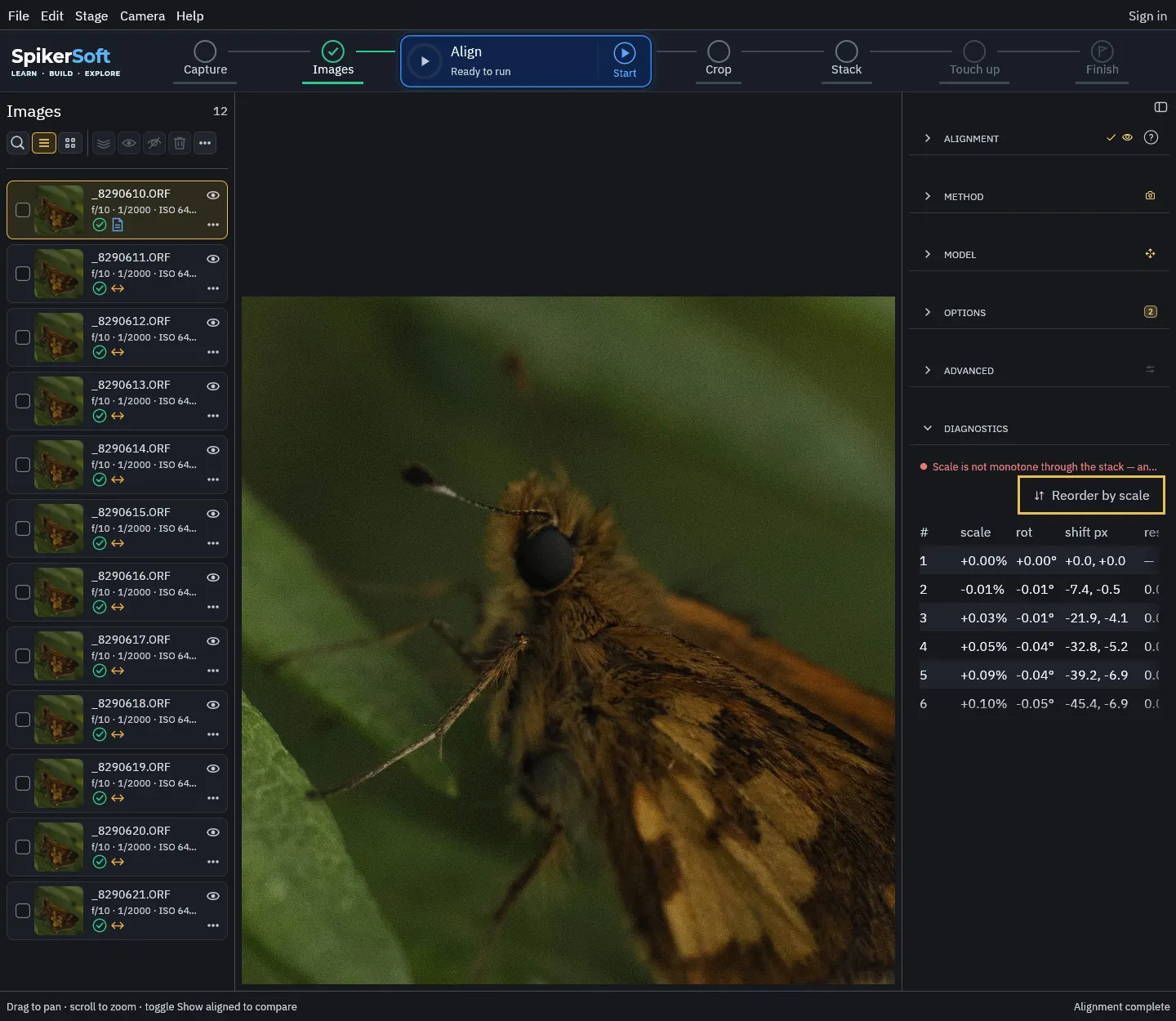1176x1021 pixels.
Task: Click the align arrows icon on _8290616.ORF
Action: [118, 607]
